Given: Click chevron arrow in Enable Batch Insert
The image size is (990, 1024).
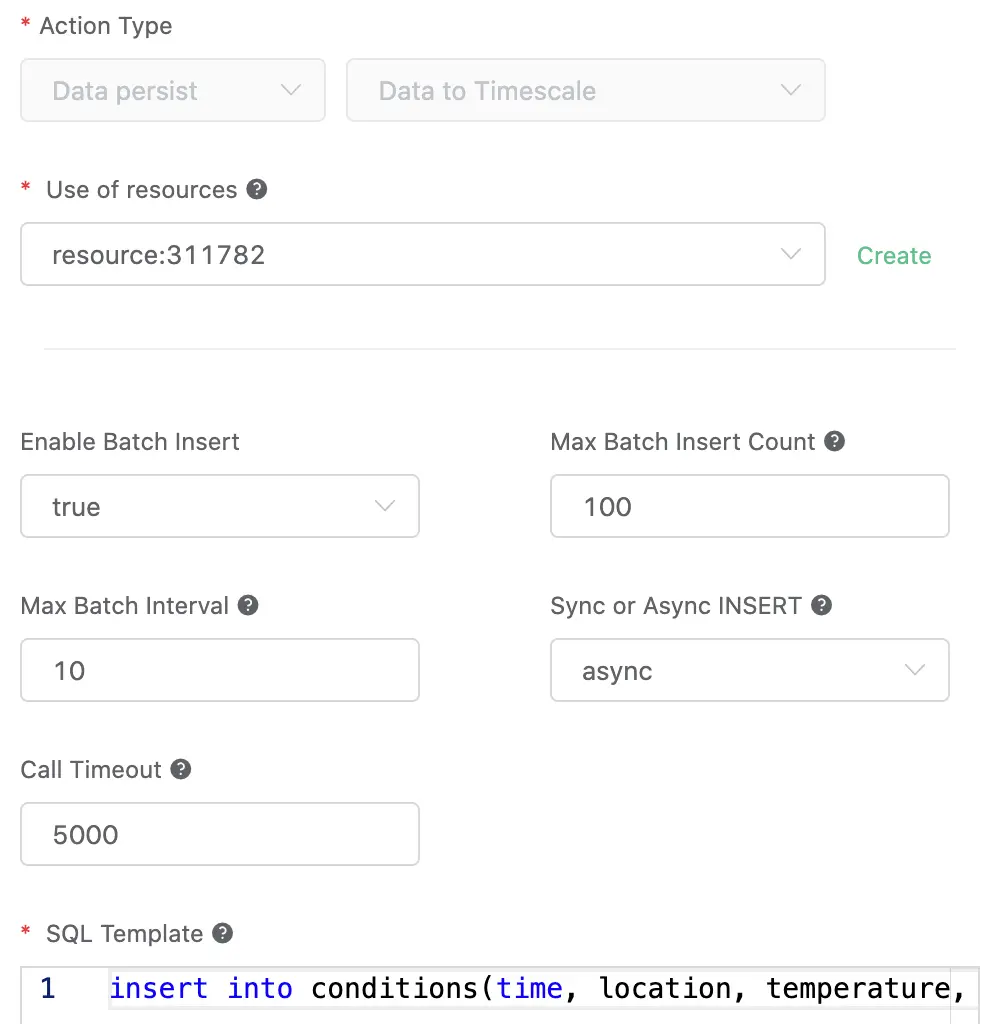Looking at the screenshot, I should pos(385,506).
